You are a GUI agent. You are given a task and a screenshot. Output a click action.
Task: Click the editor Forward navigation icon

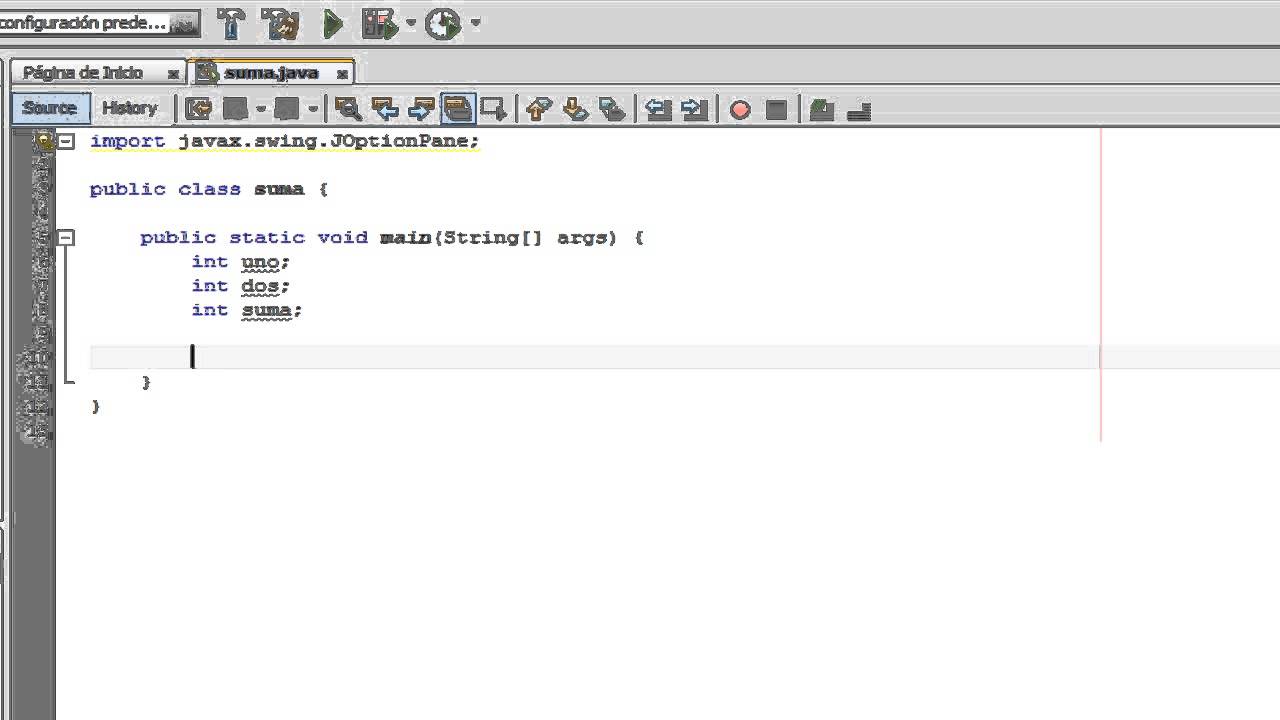point(288,109)
